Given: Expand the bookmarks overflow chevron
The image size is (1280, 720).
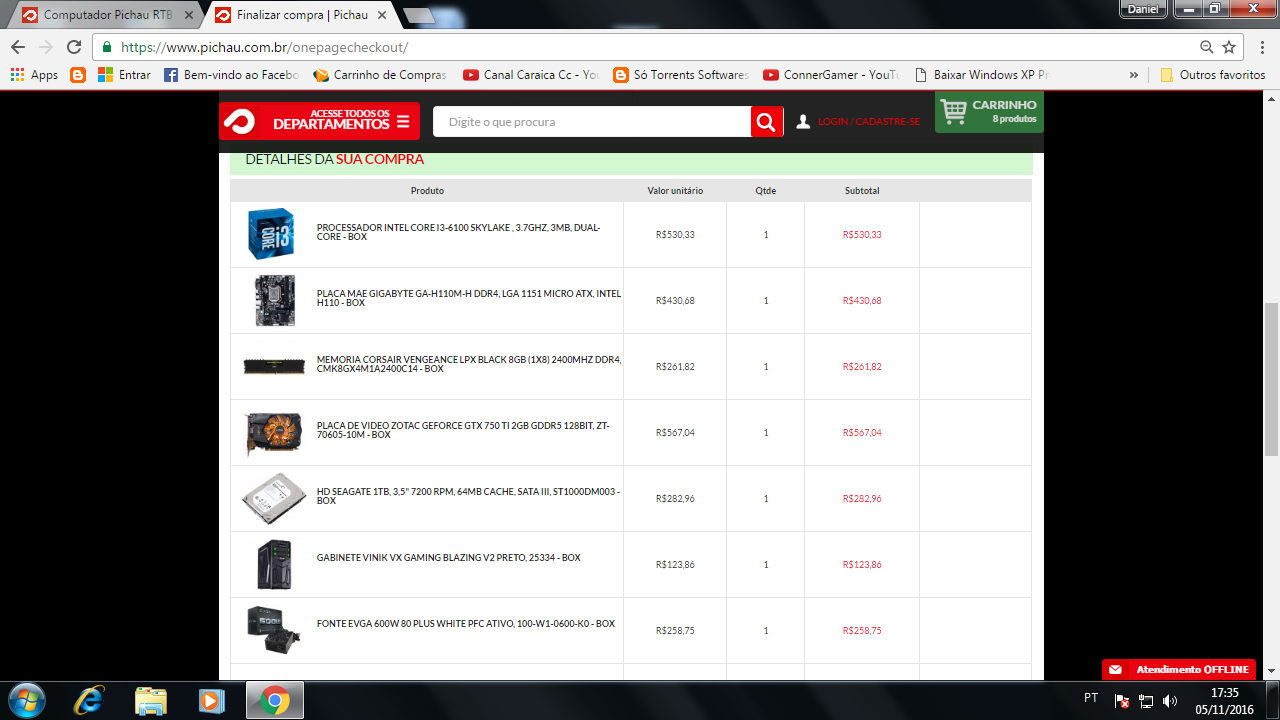Looking at the screenshot, I should point(1133,75).
